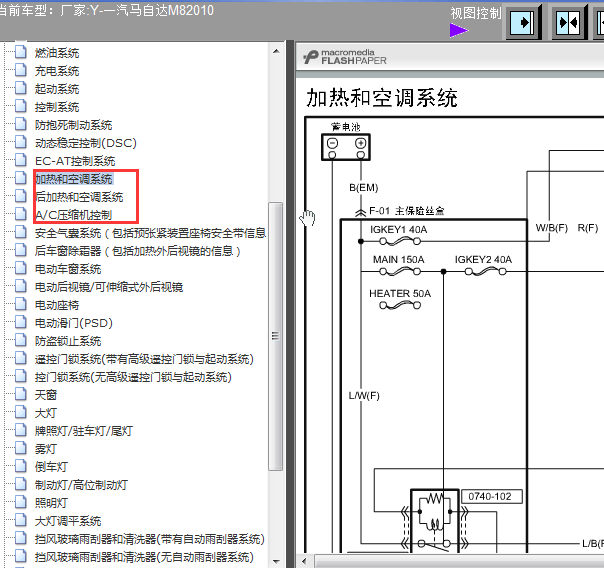The image size is (604, 568).
Task: Click page icon beside 照明灯
Action: (x=21, y=503)
